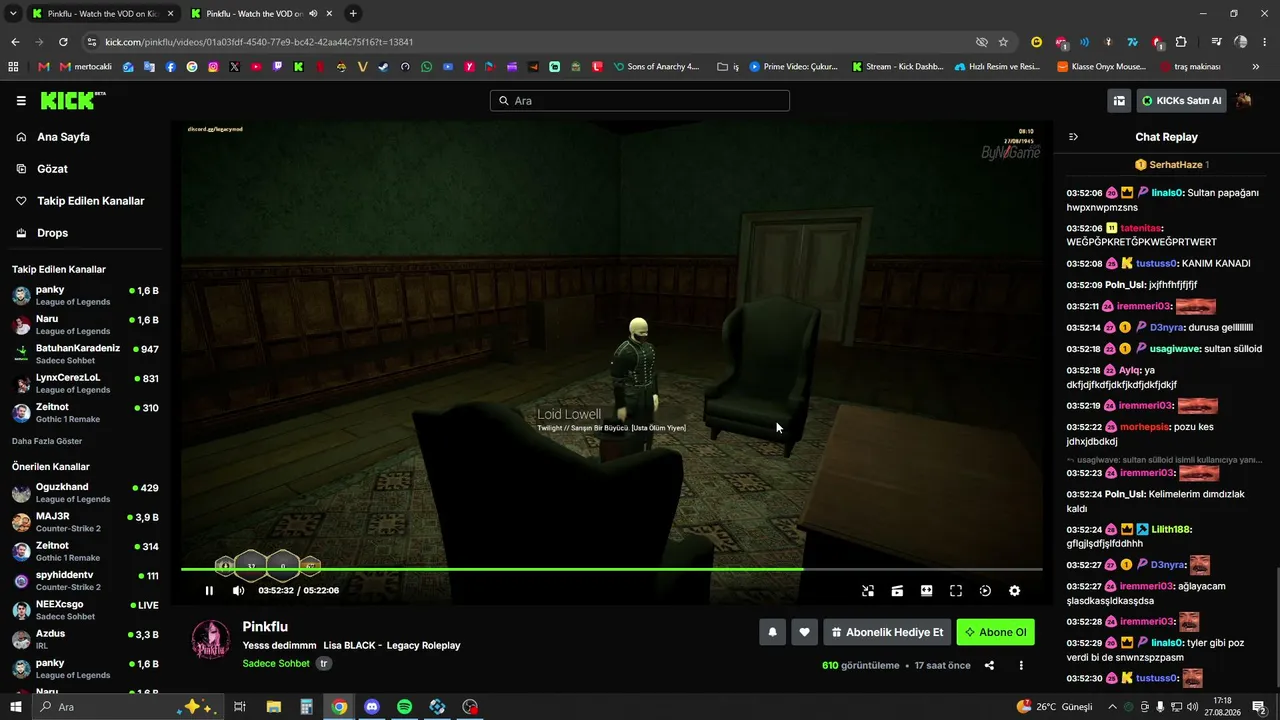Open MAJ3R recommended channel

[x=85, y=522]
